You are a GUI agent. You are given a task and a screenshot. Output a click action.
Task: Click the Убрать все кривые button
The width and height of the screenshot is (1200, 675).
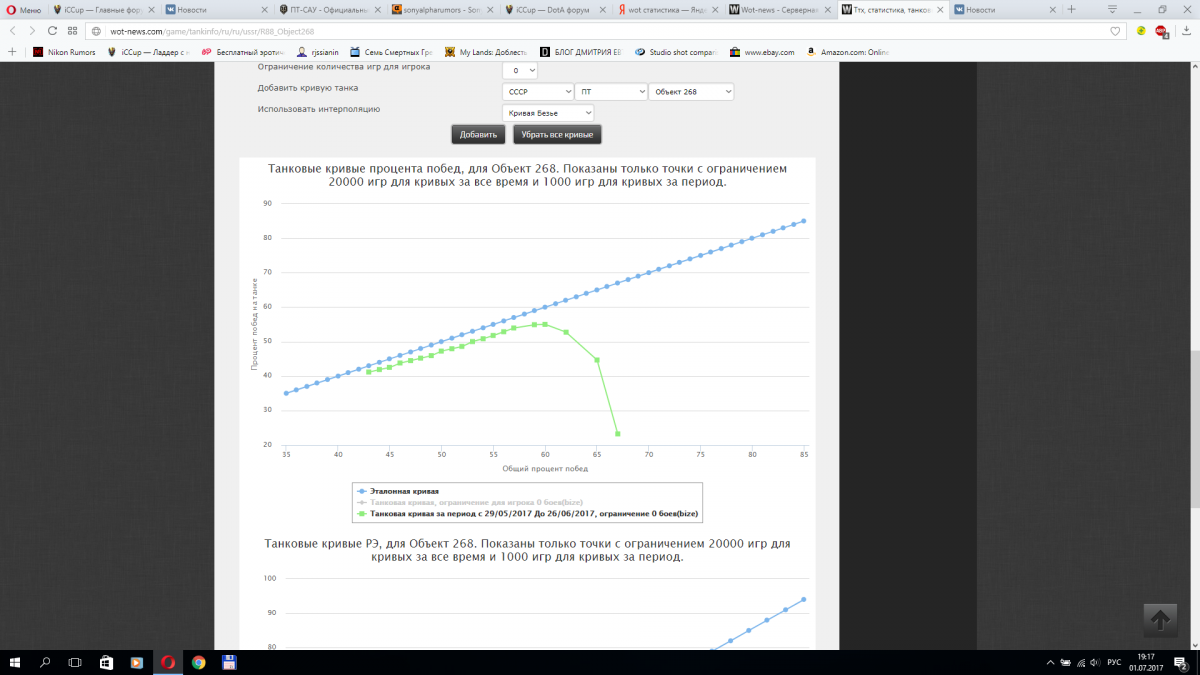tap(557, 134)
